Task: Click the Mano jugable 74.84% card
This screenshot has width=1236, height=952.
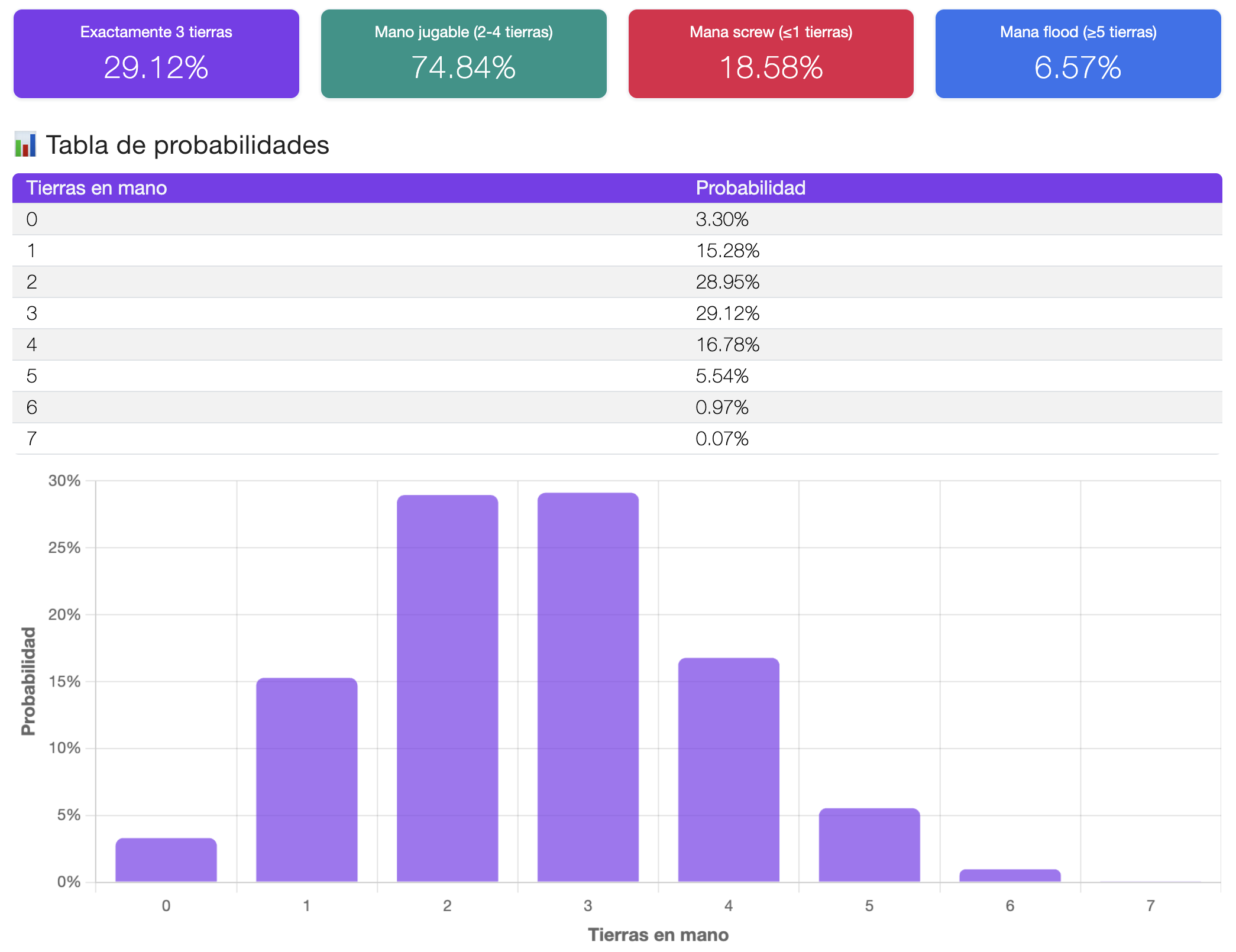Action: (x=464, y=54)
